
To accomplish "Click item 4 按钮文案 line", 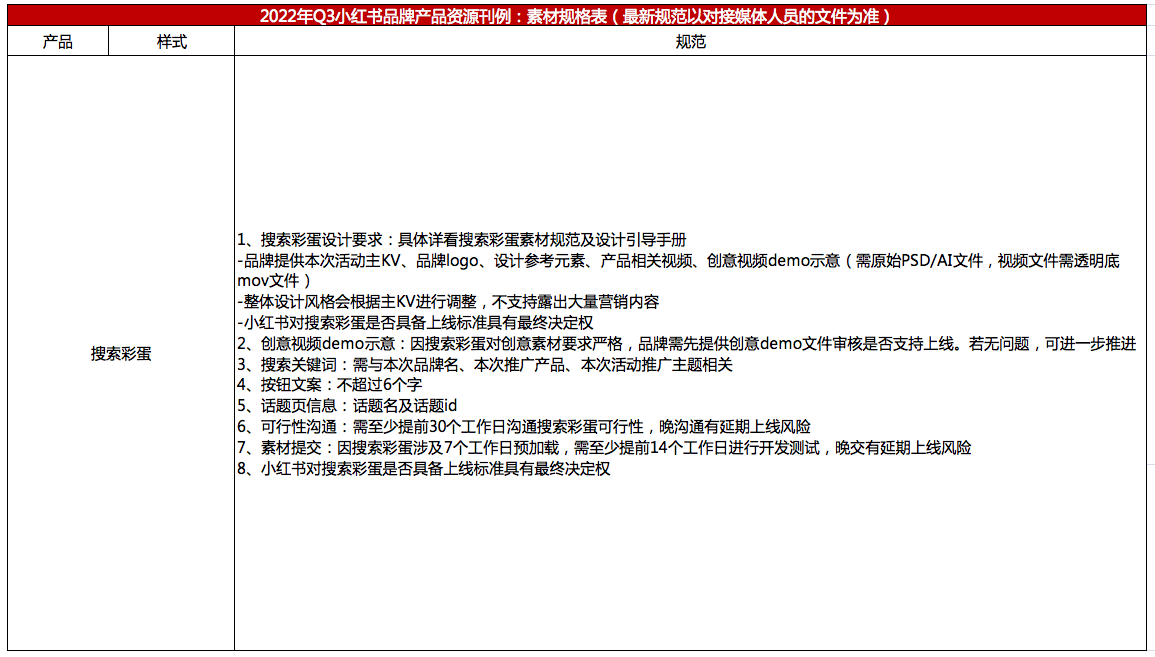I will tap(329, 385).
